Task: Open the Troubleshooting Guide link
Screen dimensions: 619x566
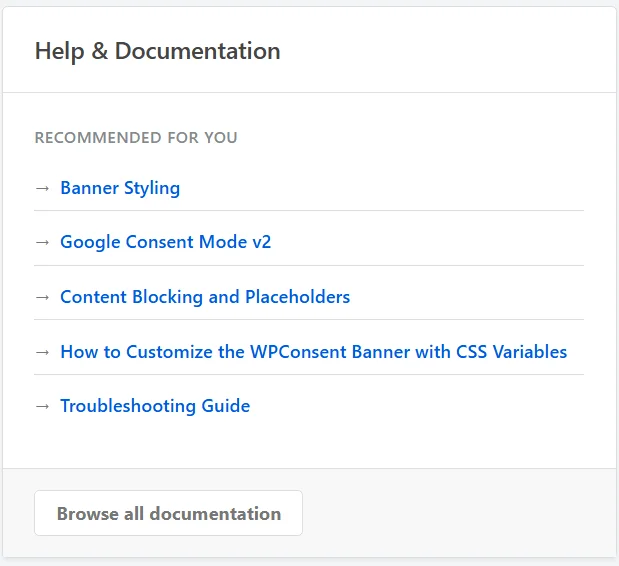Action: [155, 406]
